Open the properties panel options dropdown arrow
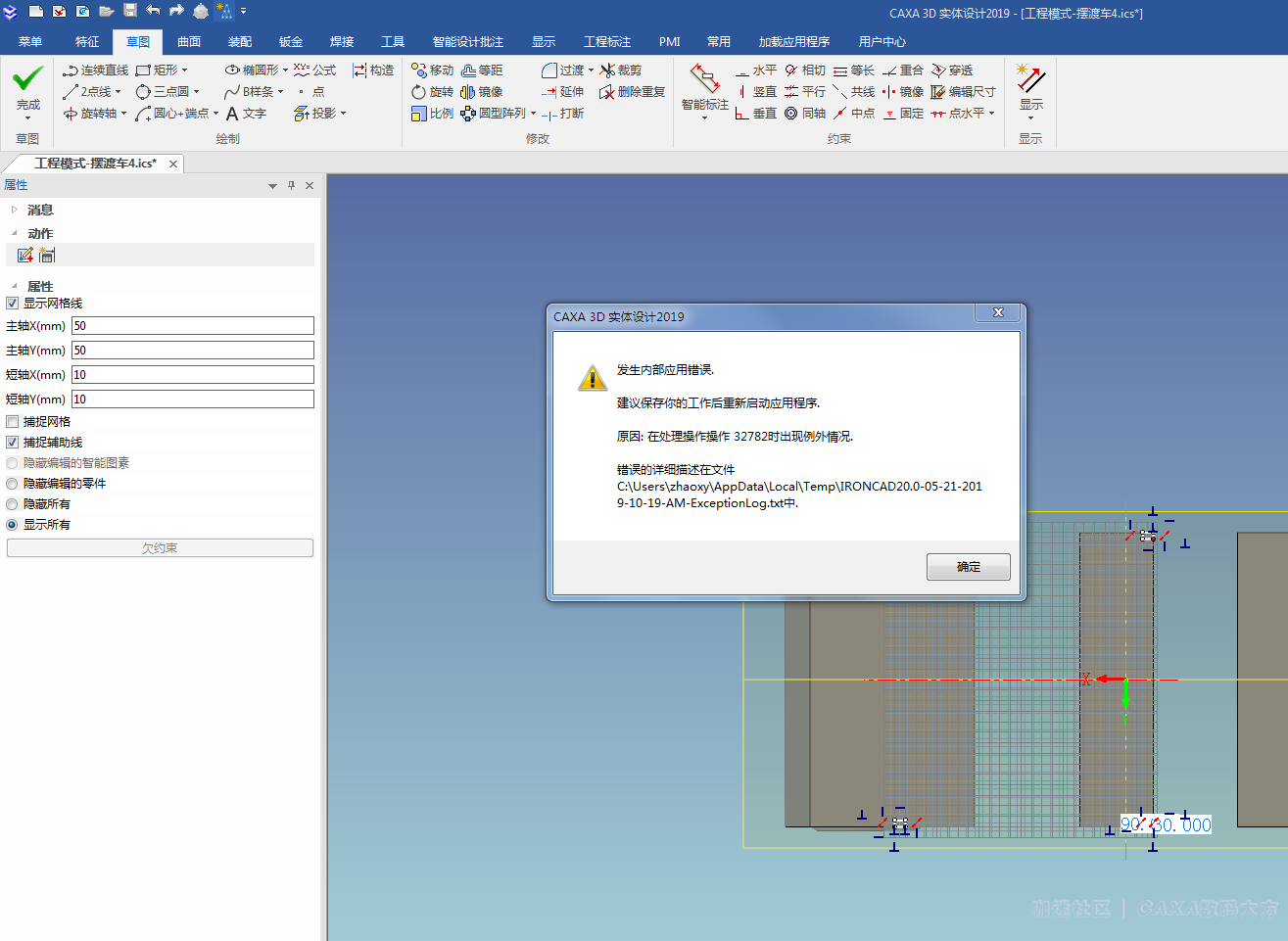Viewport: 1288px width, 941px height. 272,186
